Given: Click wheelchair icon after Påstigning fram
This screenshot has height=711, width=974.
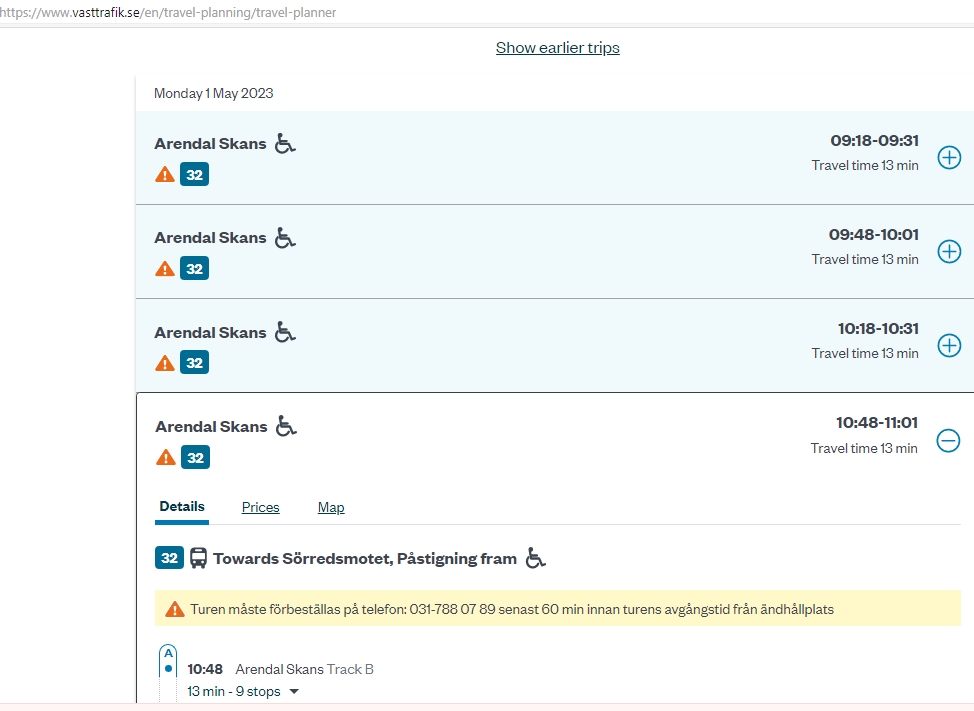Looking at the screenshot, I should [536, 558].
